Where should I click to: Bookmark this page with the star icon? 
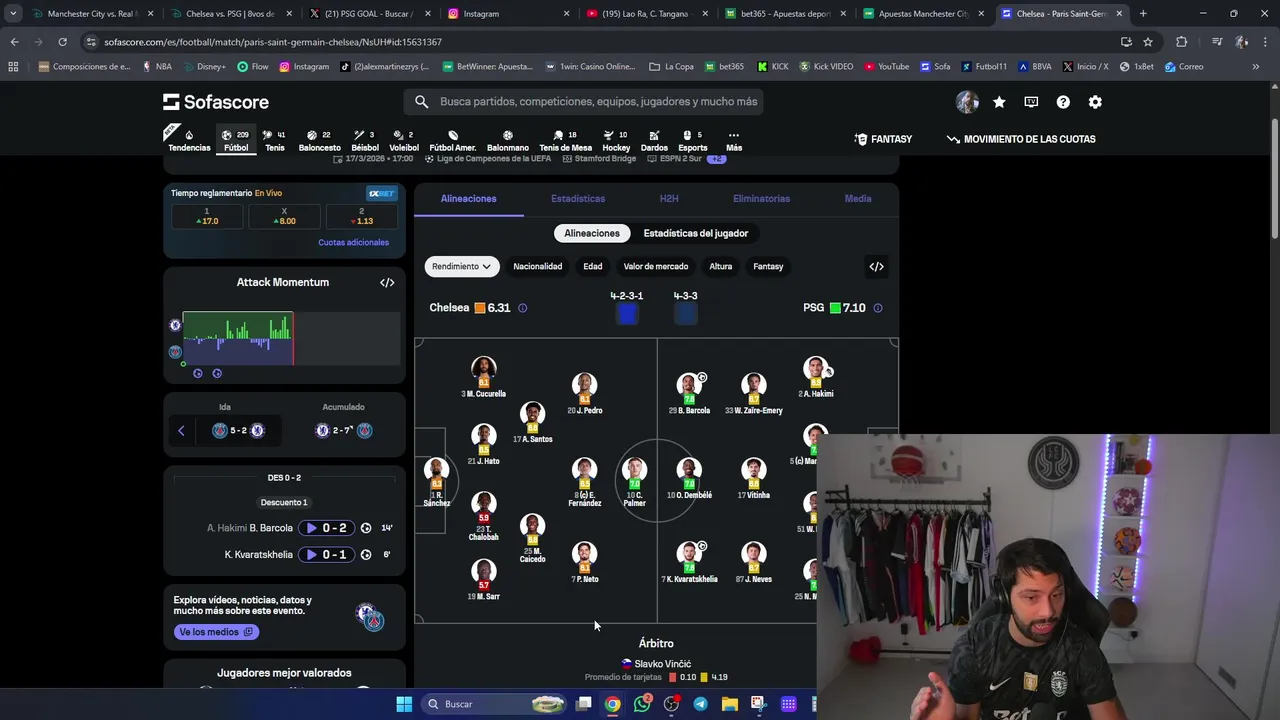click(1148, 42)
